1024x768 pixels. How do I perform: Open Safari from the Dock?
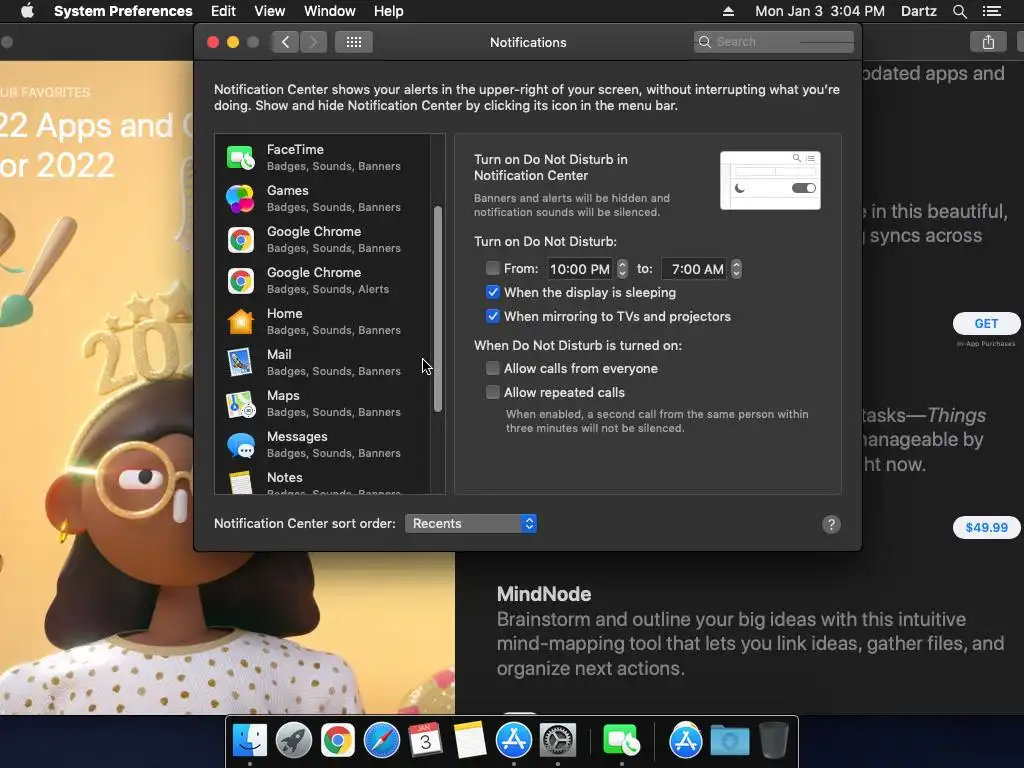pyautogui.click(x=381, y=741)
